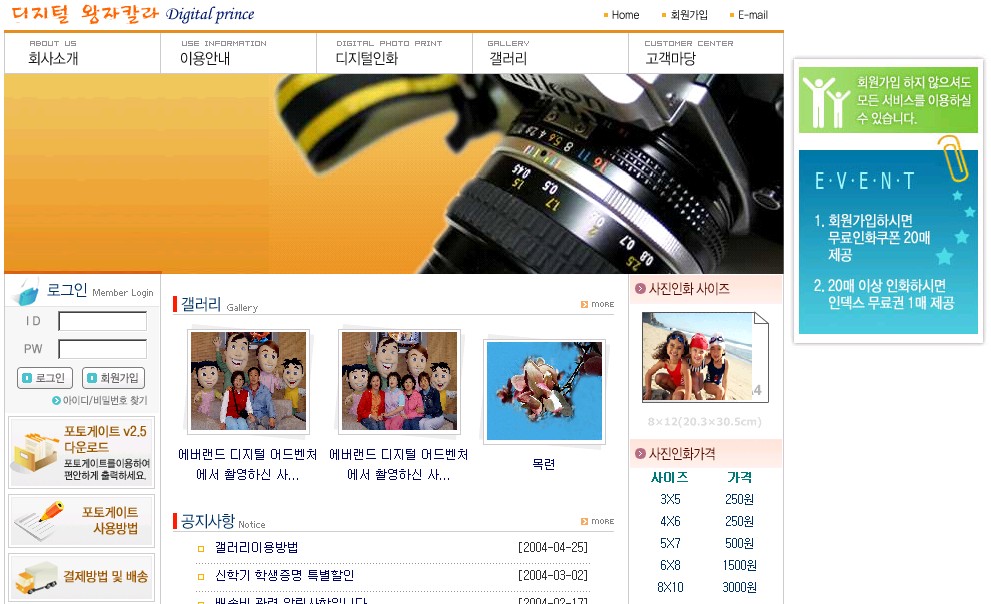Viewport: 991px width, 604px height.
Task: Click the yellow paperclip icon on EVENT banner
Action: click(x=953, y=158)
